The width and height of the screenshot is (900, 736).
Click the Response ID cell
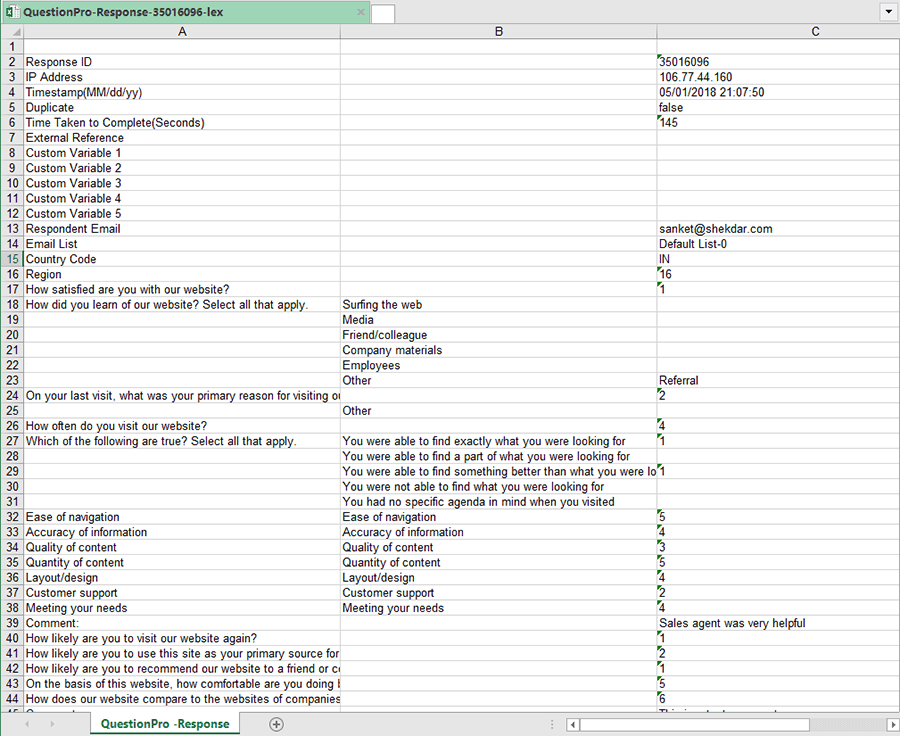[x=182, y=62]
